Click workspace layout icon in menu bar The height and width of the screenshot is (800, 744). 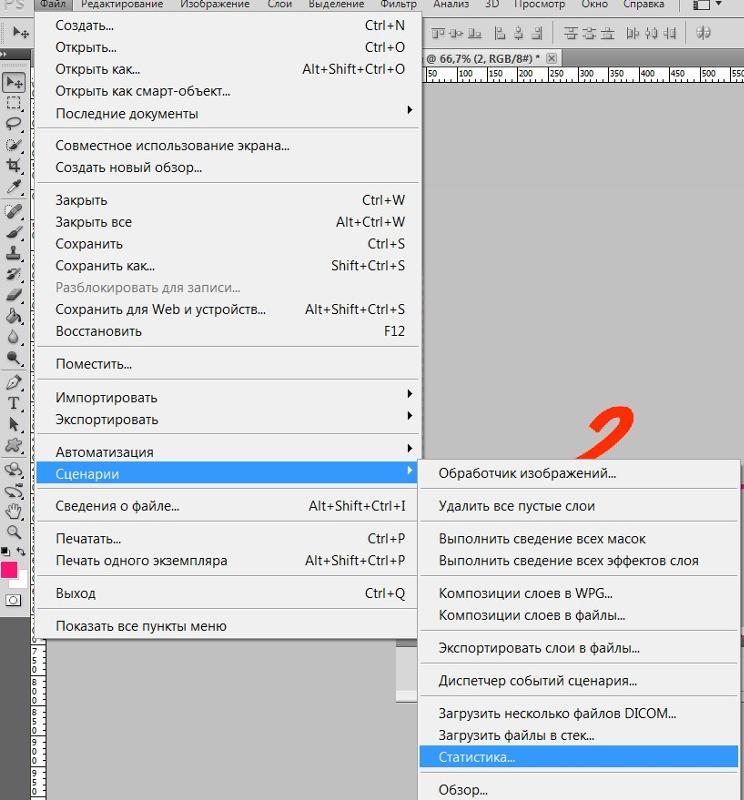[x=701, y=5]
